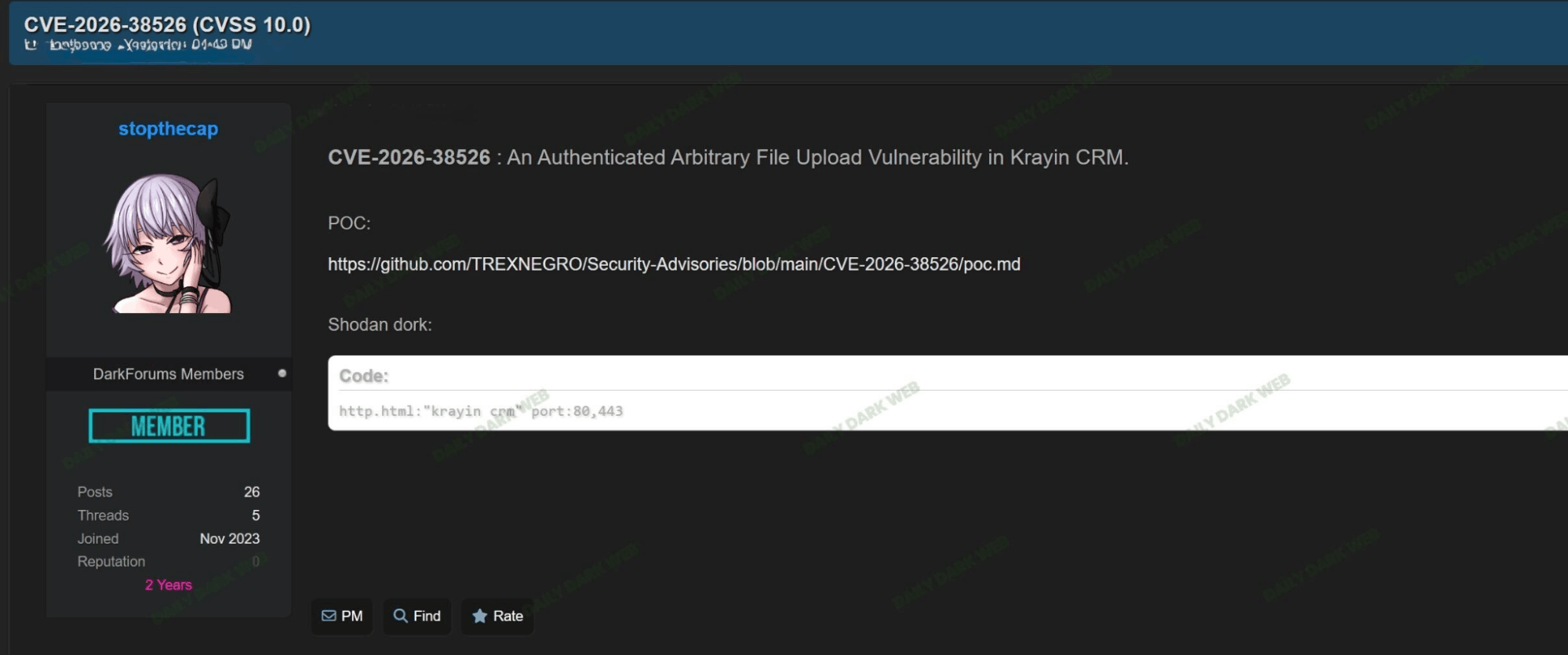Click the PM button
Image resolution: width=1568 pixels, height=655 pixels.
coord(342,616)
